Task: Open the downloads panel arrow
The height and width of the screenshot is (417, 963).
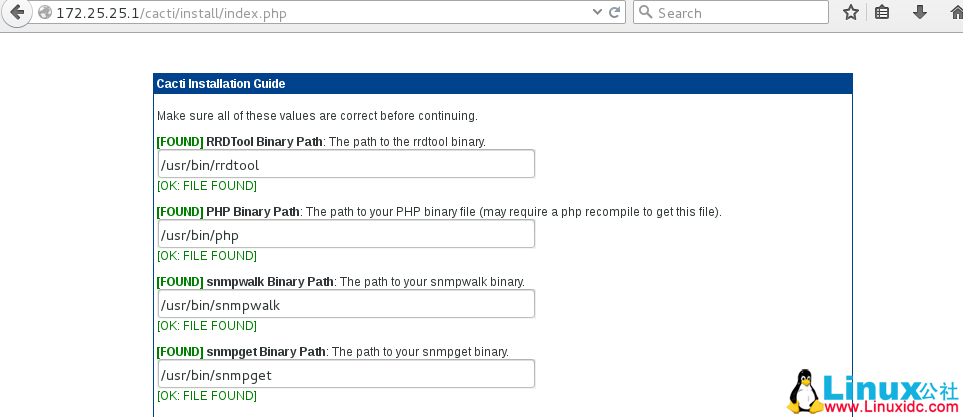Action: point(920,13)
